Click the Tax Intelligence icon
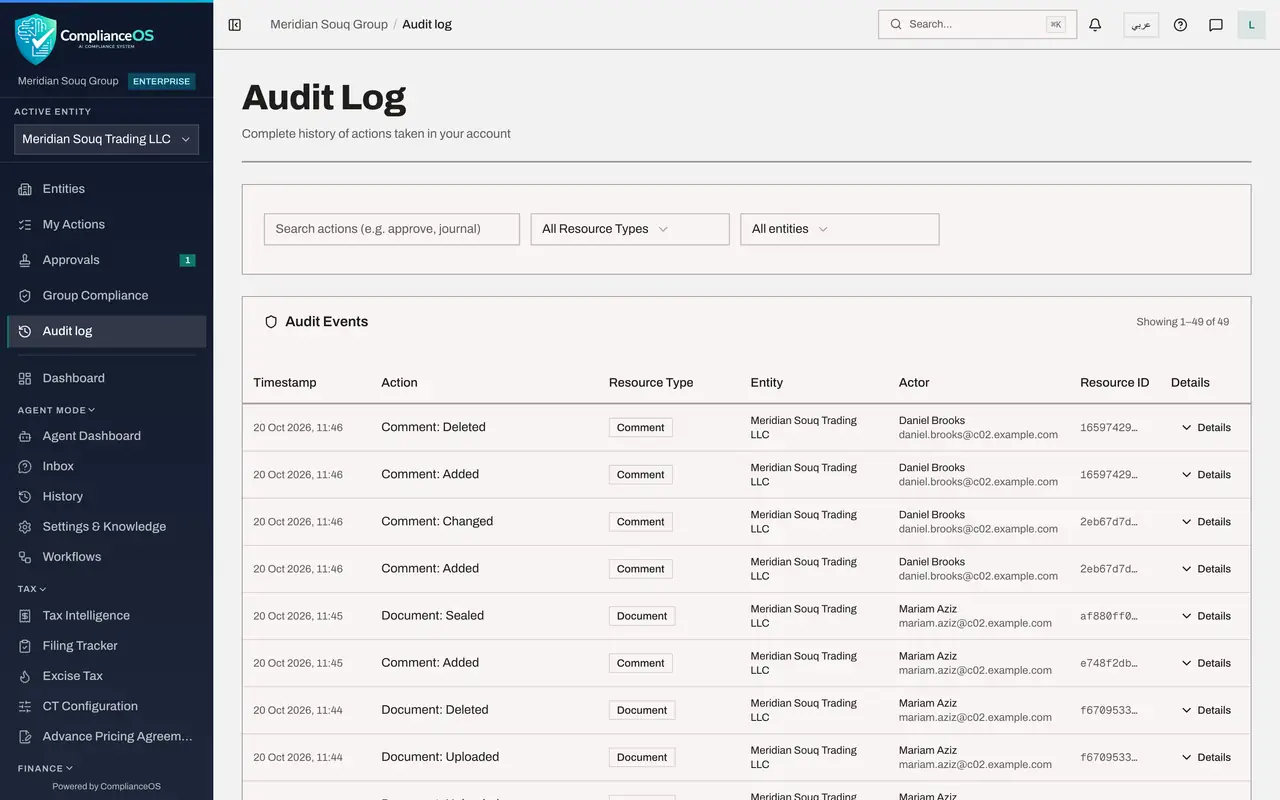1280x800 pixels. click(25, 616)
